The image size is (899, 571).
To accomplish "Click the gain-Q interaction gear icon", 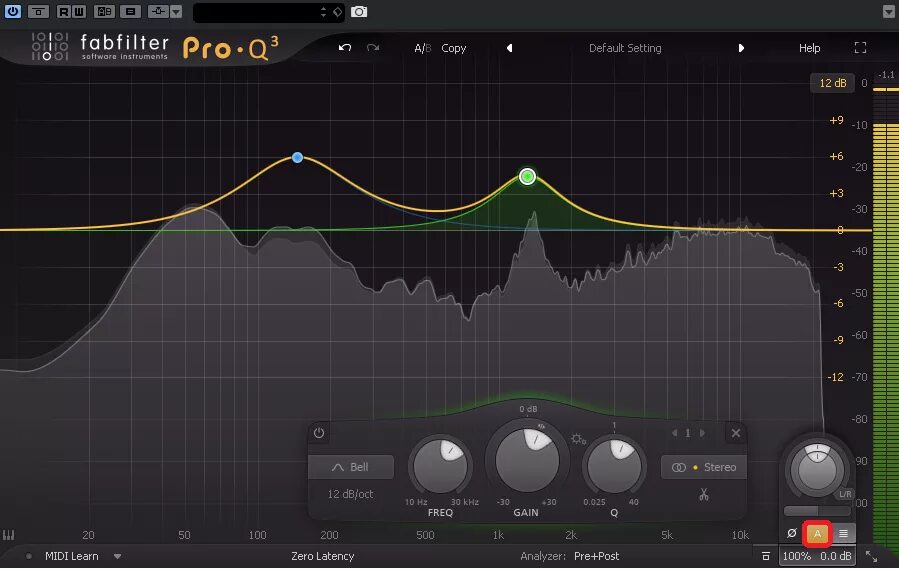I will (578, 439).
